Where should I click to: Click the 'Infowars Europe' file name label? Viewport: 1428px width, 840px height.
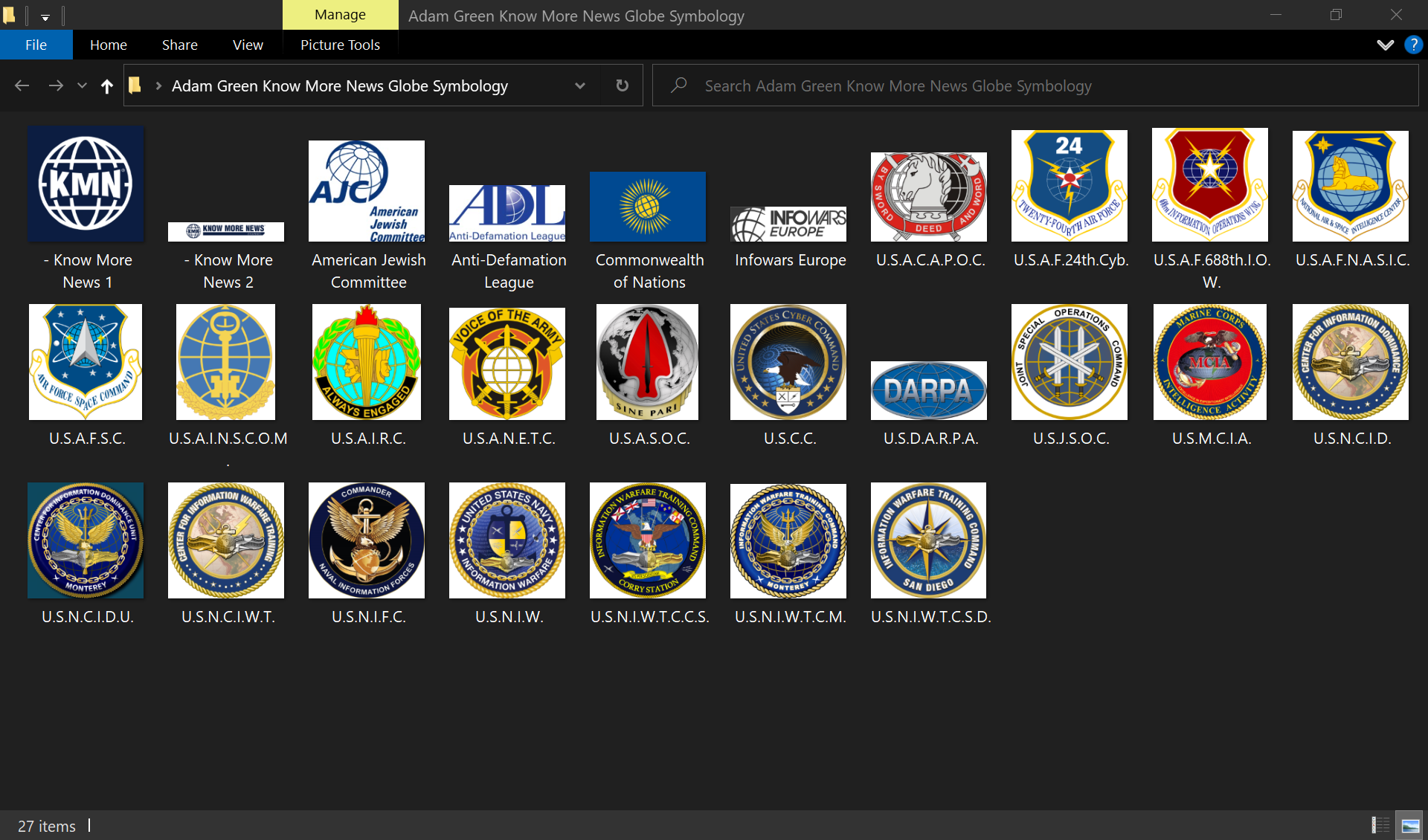point(790,260)
